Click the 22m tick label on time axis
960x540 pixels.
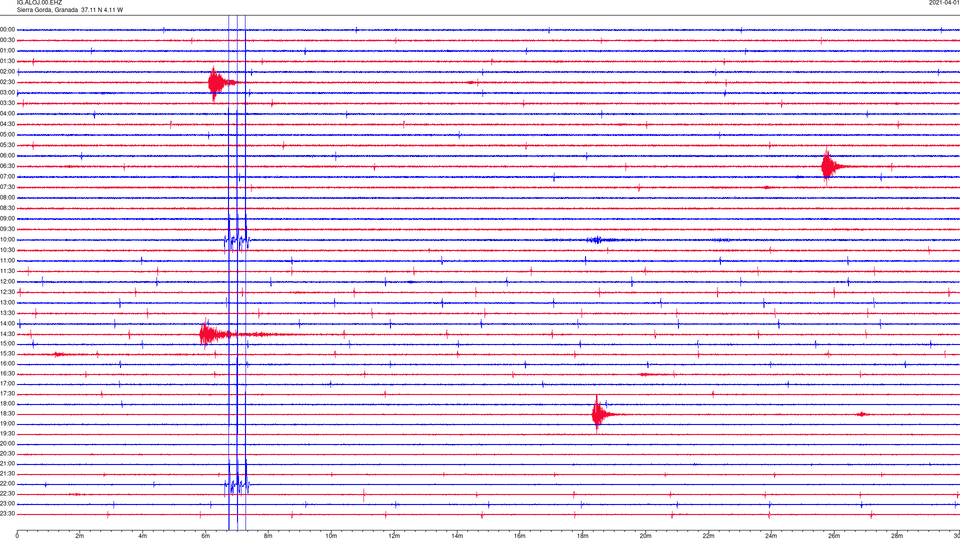pos(708,536)
